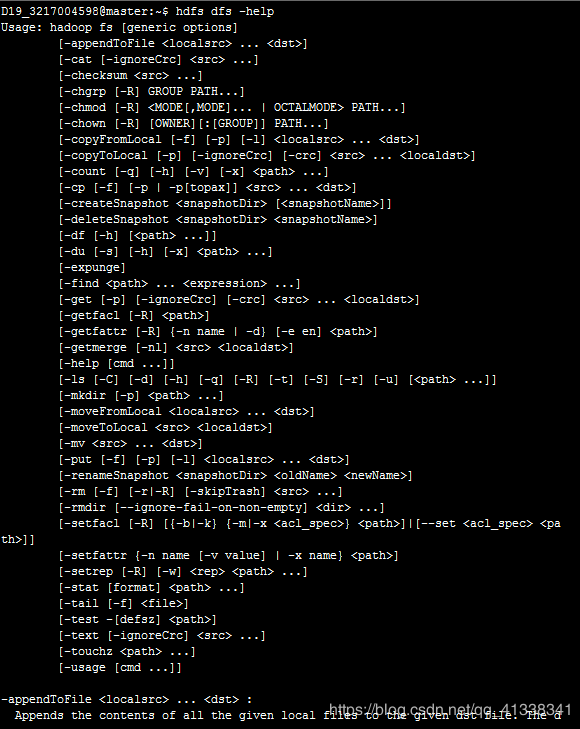The height and width of the screenshot is (729, 580).
Task: Click the -put option line
Action: point(204,459)
